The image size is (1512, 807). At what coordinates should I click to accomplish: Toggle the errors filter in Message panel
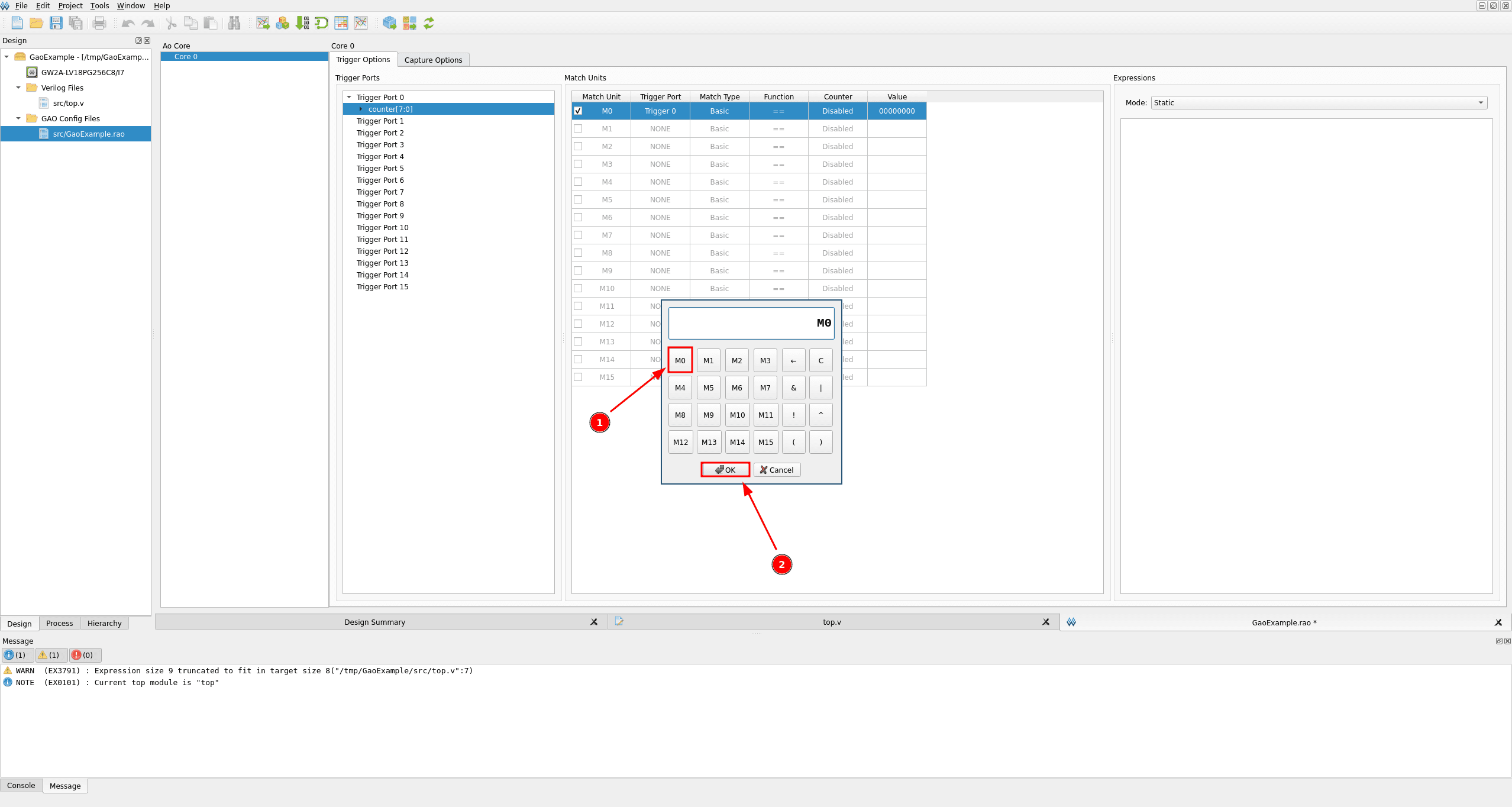[x=84, y=655]
